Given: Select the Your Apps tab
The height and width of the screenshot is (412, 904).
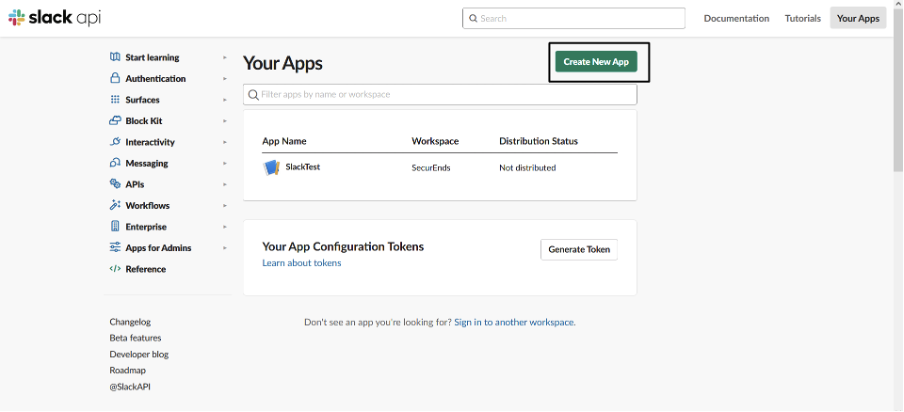Looking at the screenshot, I should point(858,18).
